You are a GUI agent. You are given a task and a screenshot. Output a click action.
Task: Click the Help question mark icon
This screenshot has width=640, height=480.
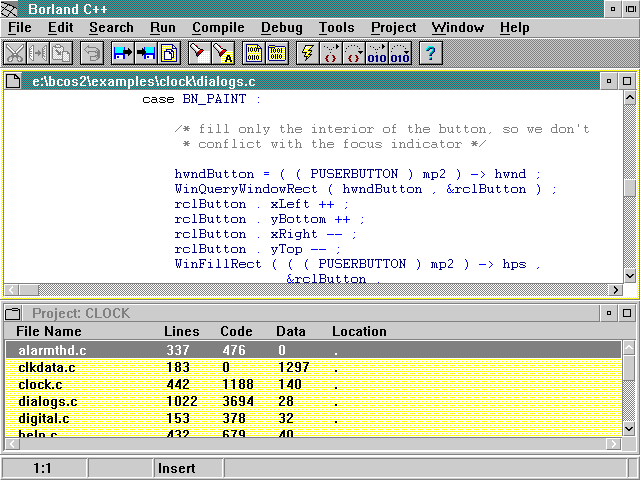pos(431,53)
